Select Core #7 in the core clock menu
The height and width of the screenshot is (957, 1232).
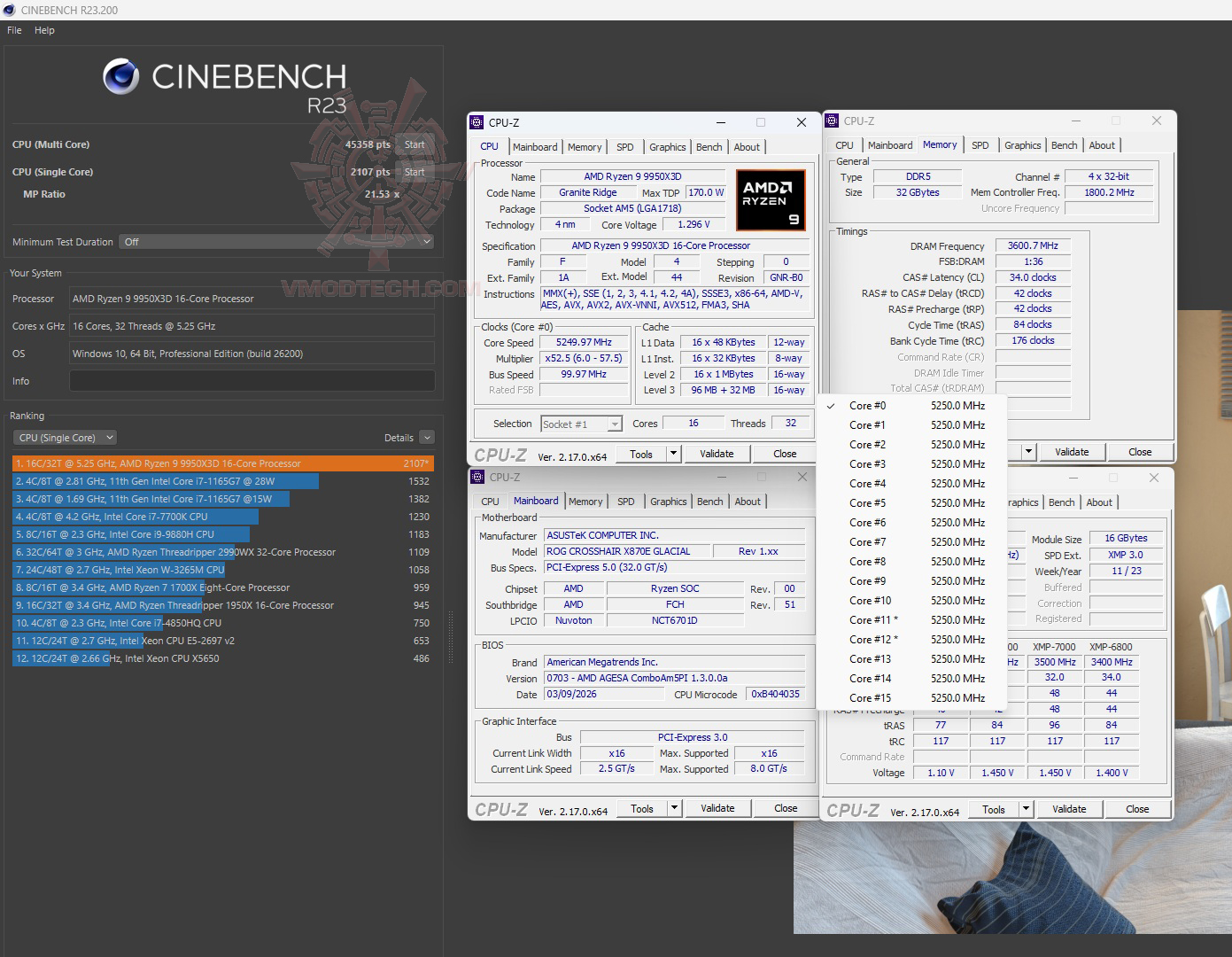(913, 542)
